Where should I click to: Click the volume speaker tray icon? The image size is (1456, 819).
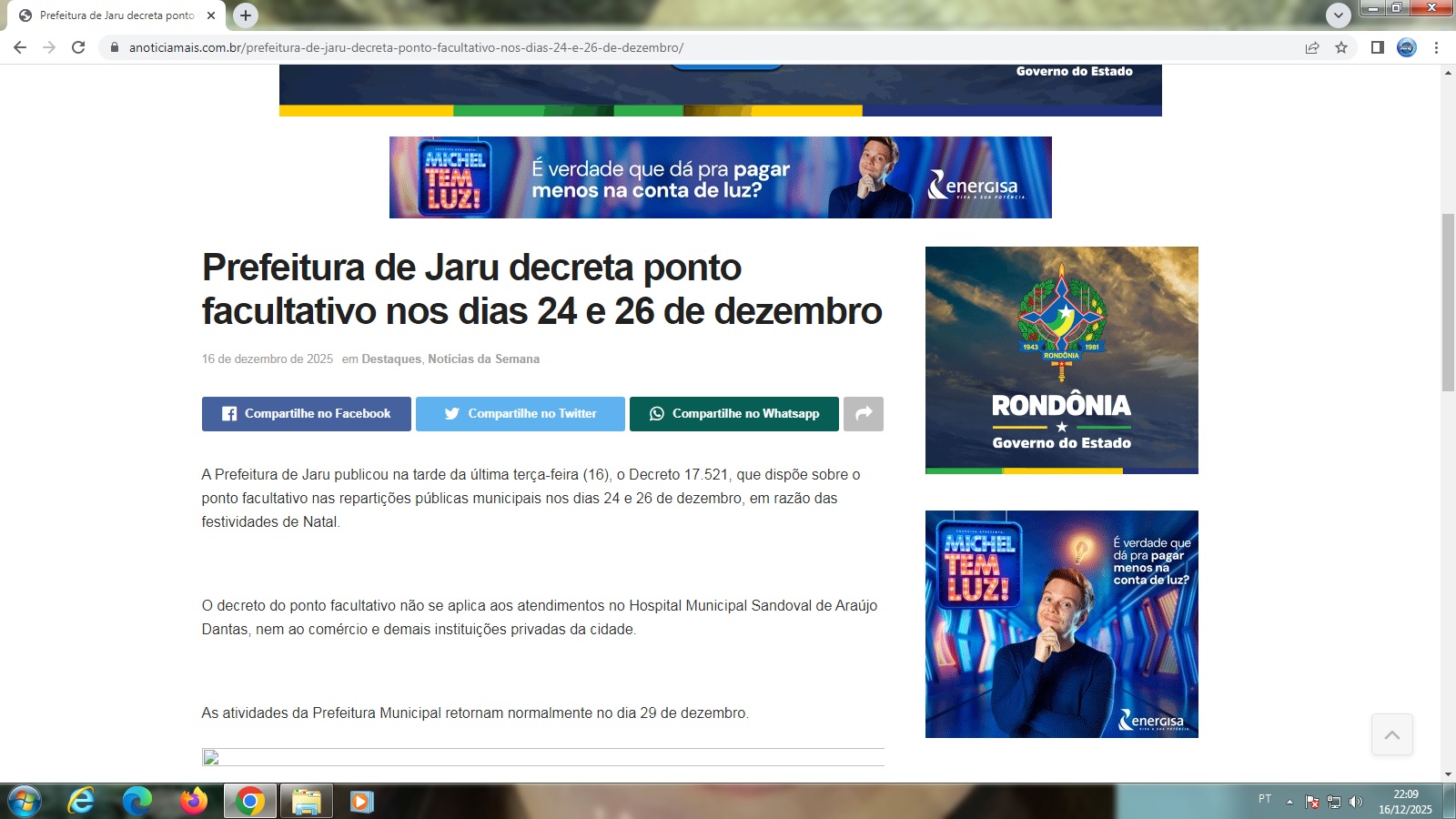click(1356, 802)
